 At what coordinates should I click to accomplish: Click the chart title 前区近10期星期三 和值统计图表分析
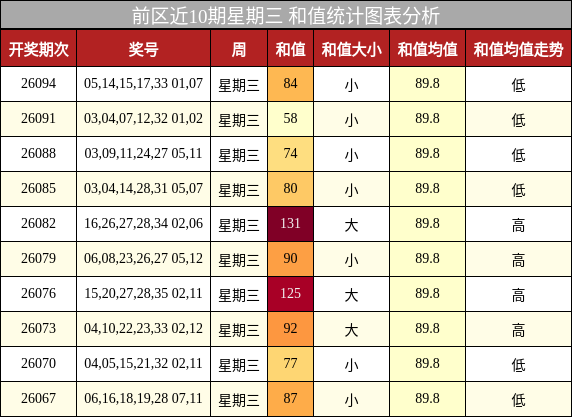pos(286,16)
